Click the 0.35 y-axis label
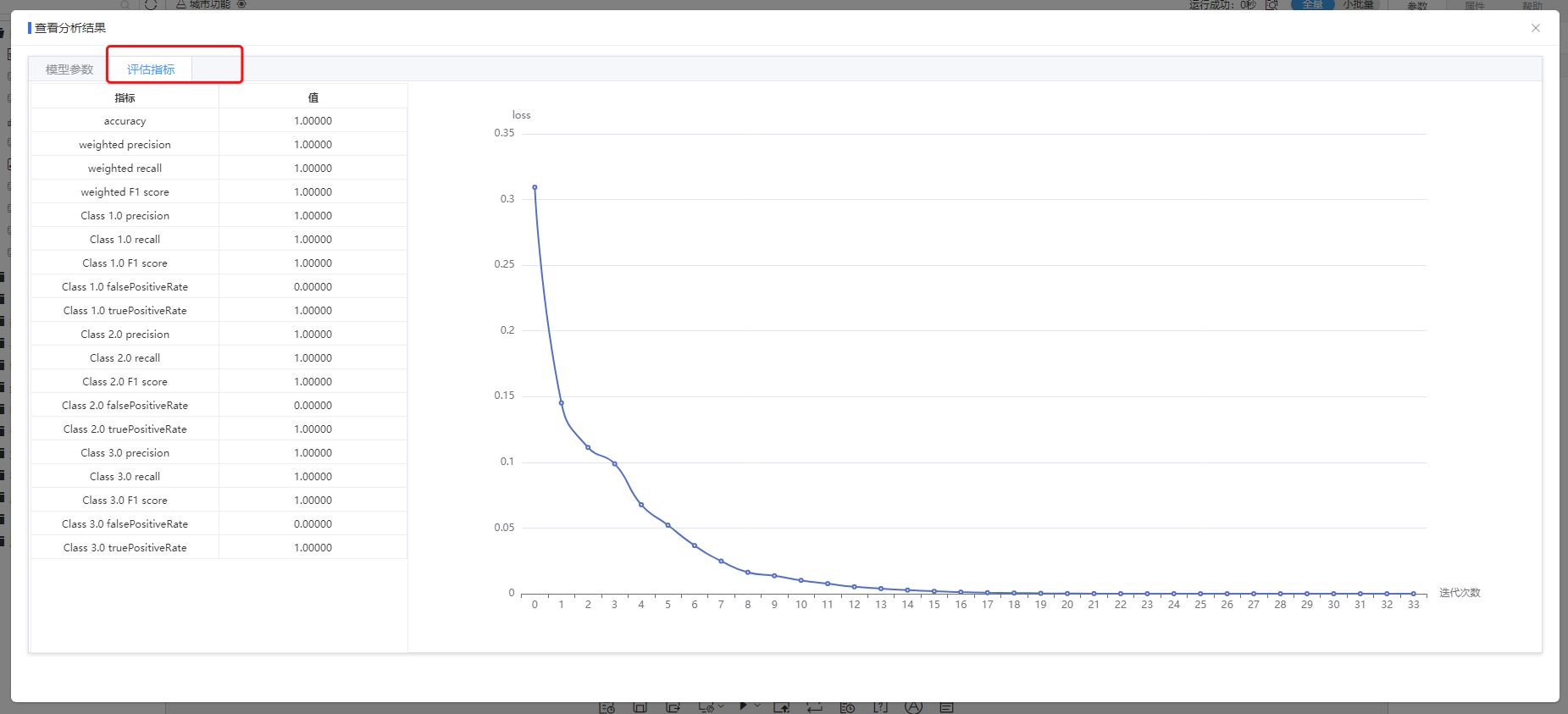Screen dimensions: 1568x714 pos(504,133)
